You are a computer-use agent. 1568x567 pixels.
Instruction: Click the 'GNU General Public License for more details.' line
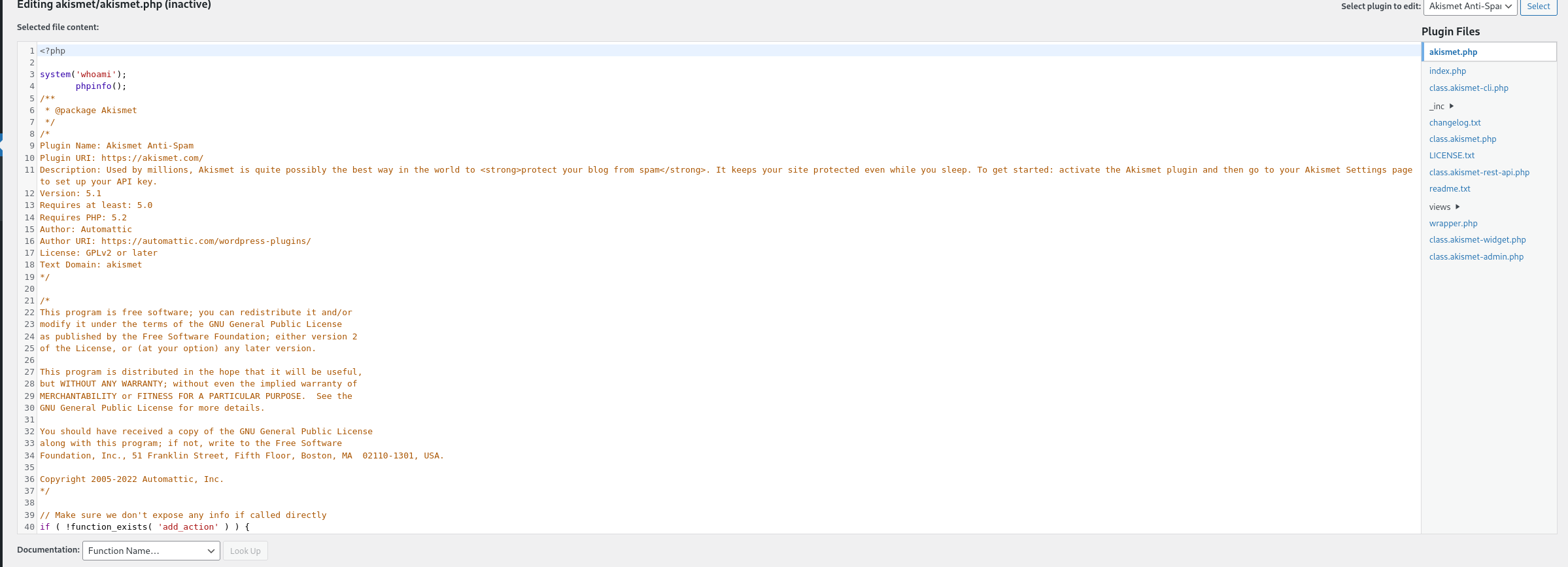tap(152, 408)
